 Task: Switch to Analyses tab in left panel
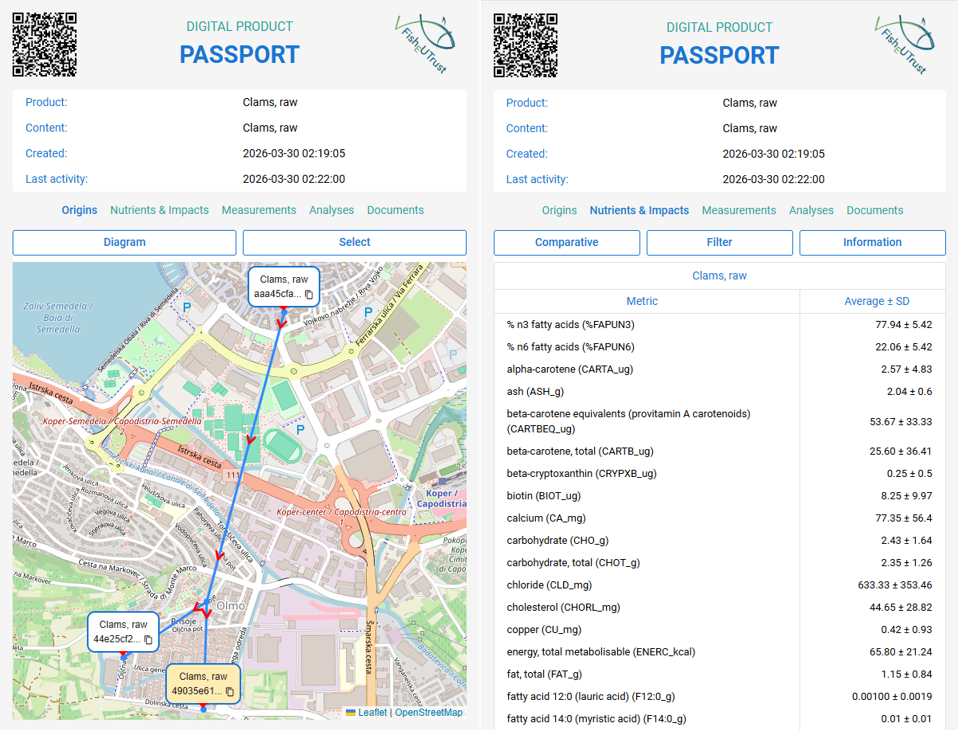(331, 210)
